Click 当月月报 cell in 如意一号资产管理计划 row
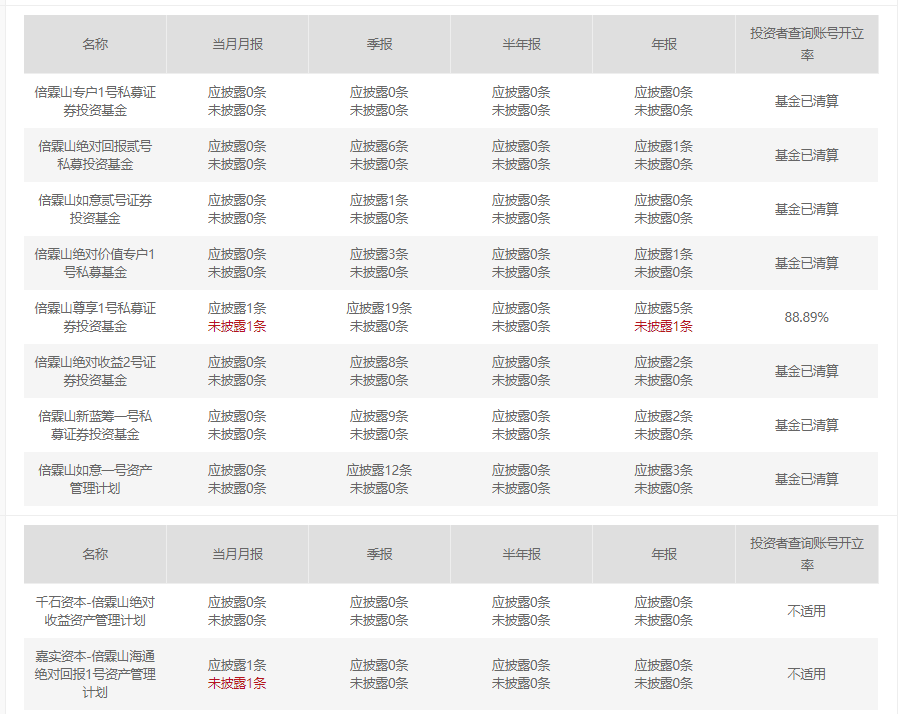This screenshot has width=905, height=714. [x=237, y=479]
